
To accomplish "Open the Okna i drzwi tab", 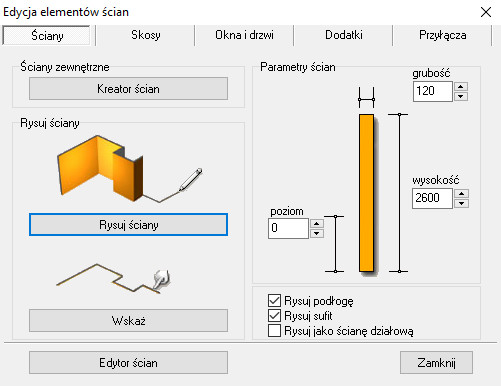I will point(244,35).
